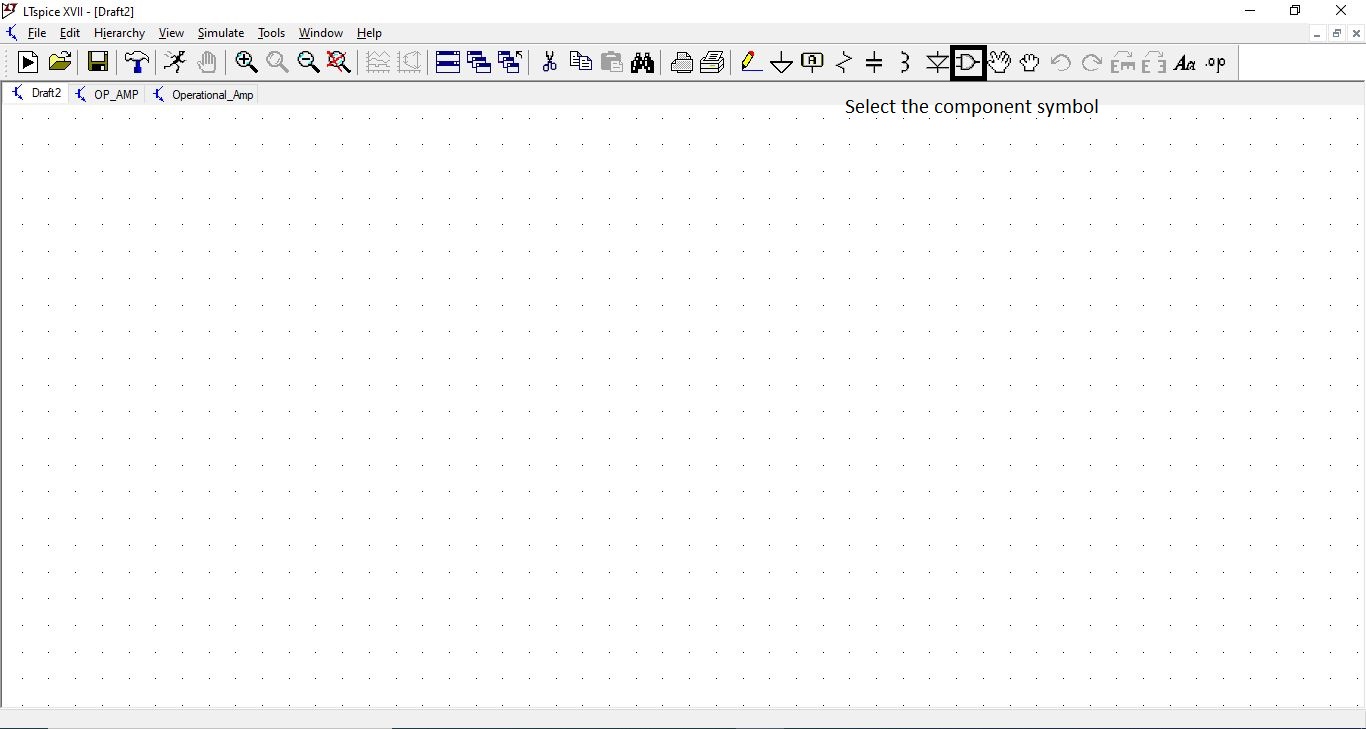Select the Wire pencil tool

[751, 63]
